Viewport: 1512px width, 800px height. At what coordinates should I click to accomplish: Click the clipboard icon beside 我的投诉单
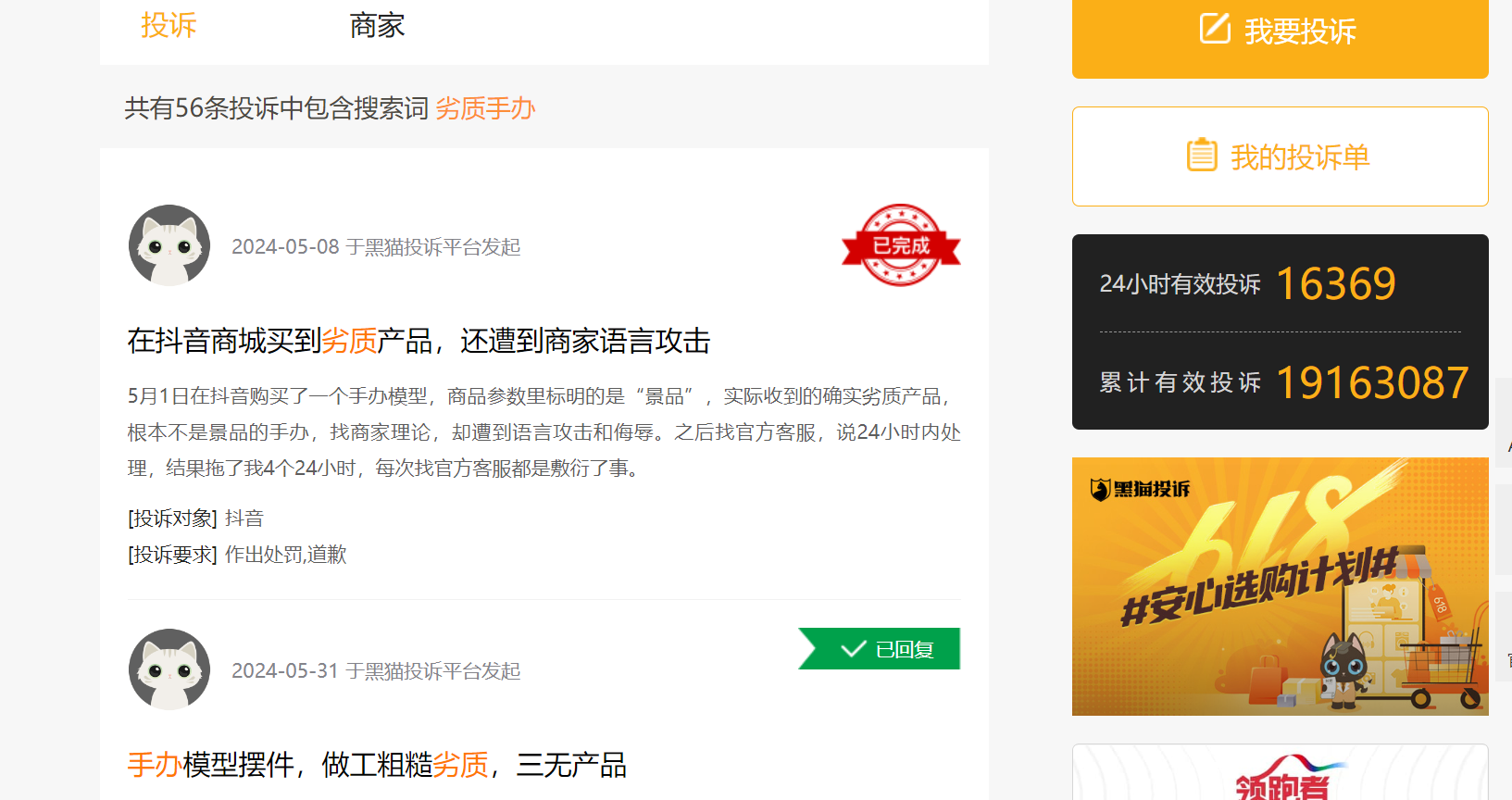coord(1202,155)
